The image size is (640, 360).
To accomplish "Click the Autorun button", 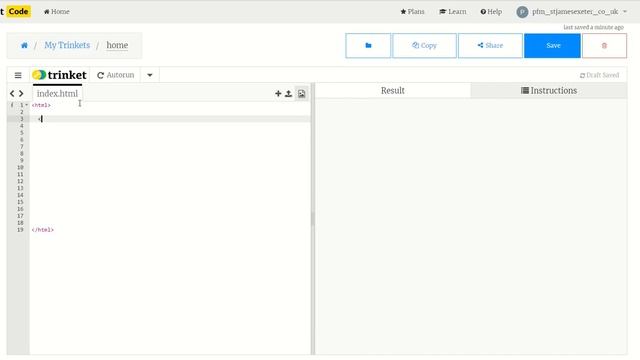I will pyautogui.click(x=116, y=75).
